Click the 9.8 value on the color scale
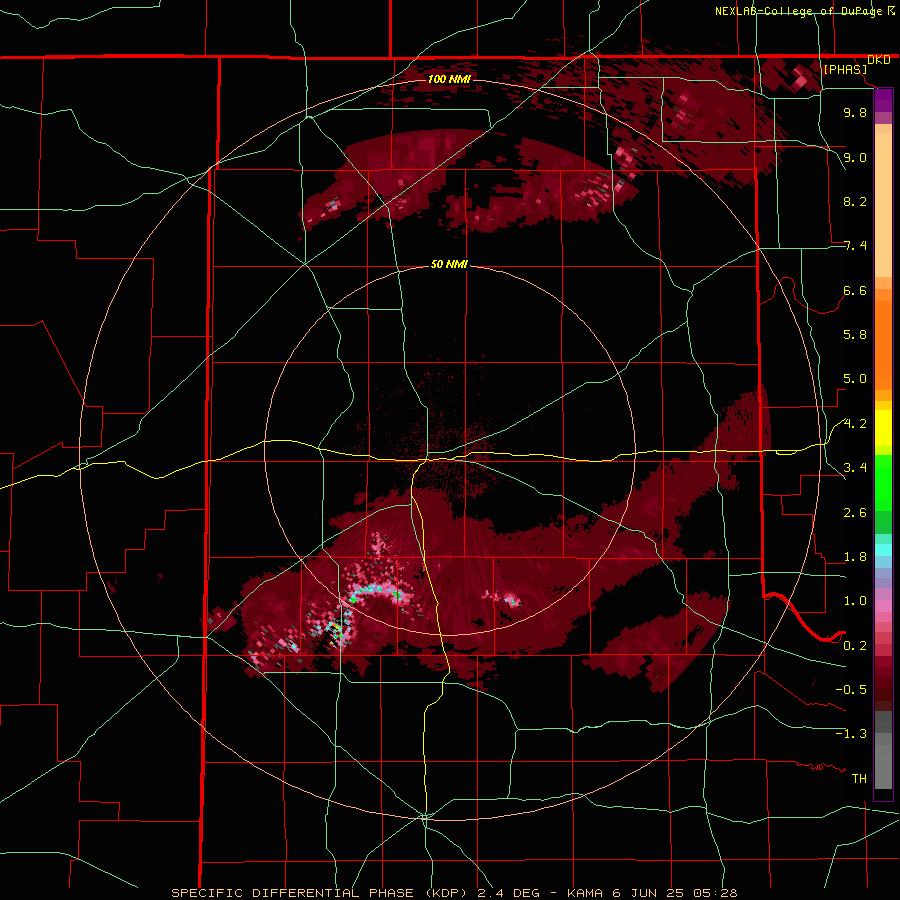 pyautogui.click(x=855, y=112)
